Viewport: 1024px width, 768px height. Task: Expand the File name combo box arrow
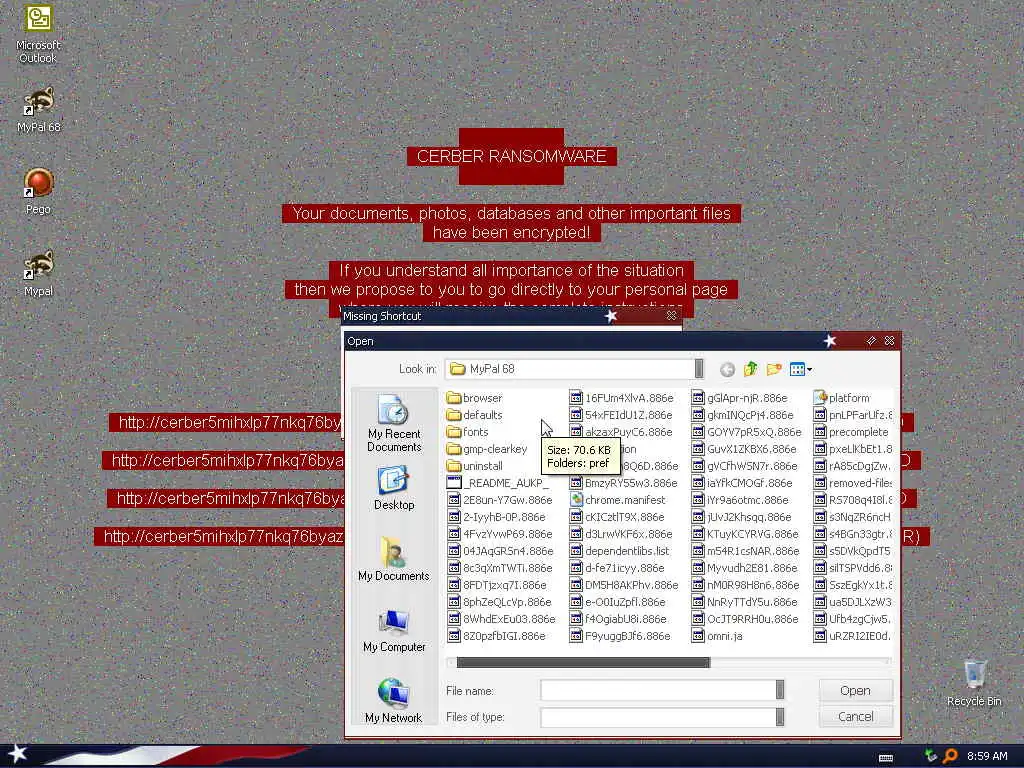coord(780,690)
